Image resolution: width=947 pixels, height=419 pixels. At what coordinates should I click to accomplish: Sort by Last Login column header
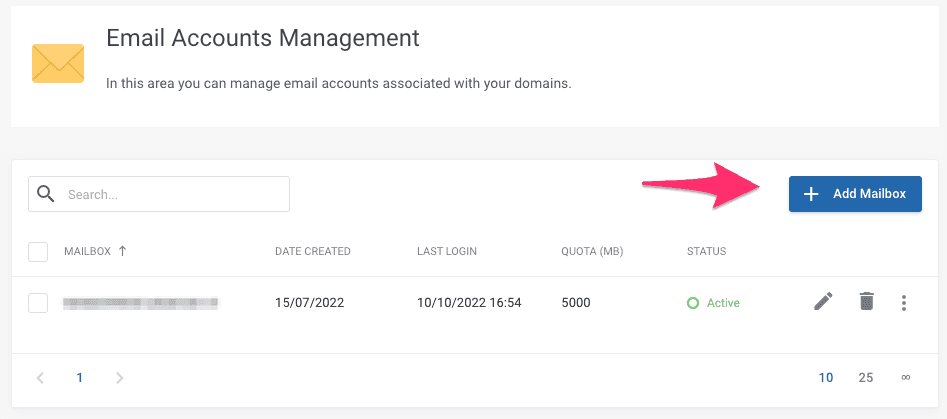[447, 252]
